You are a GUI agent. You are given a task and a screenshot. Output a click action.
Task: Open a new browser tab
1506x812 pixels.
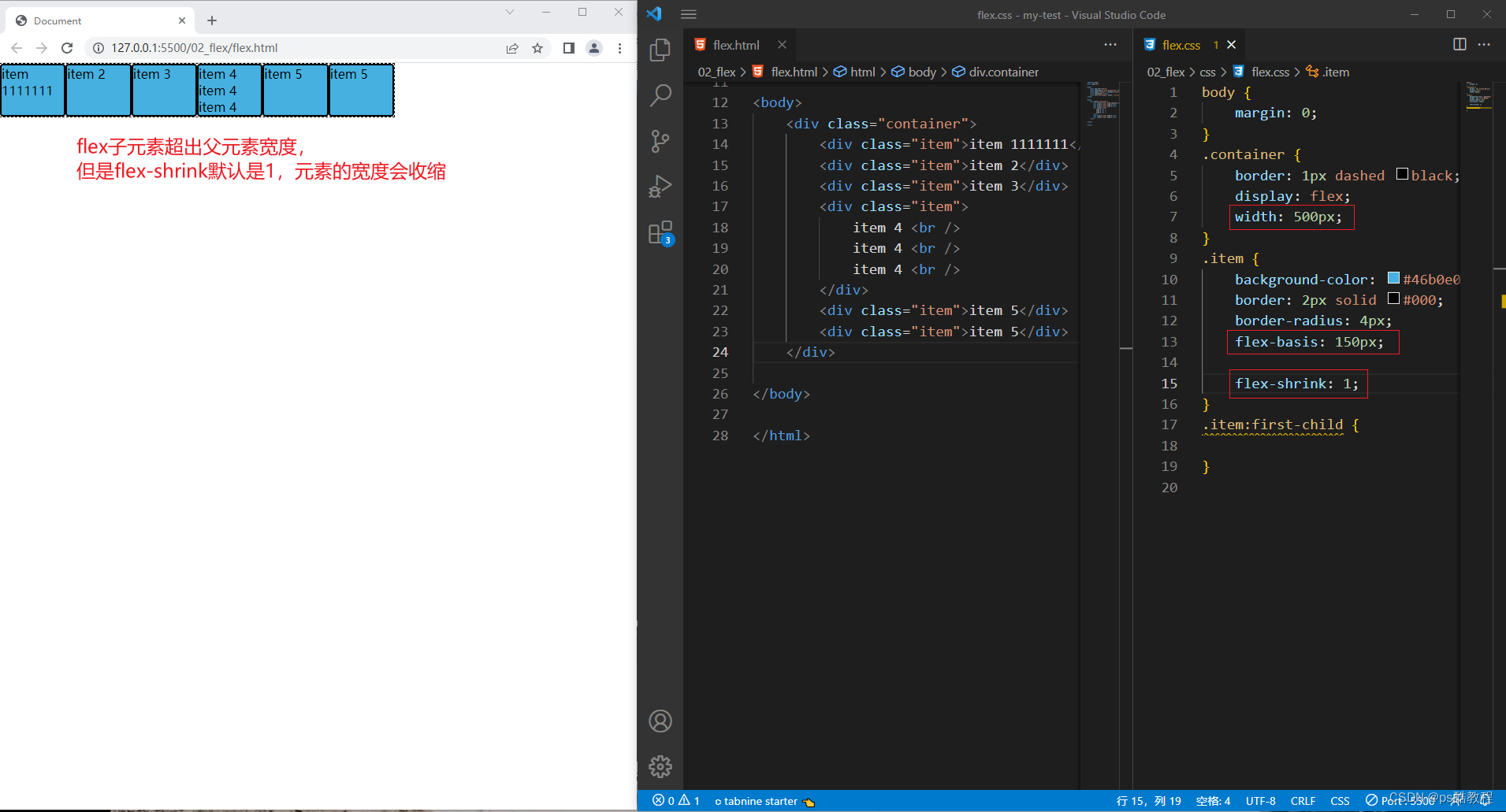click(212, 20)
